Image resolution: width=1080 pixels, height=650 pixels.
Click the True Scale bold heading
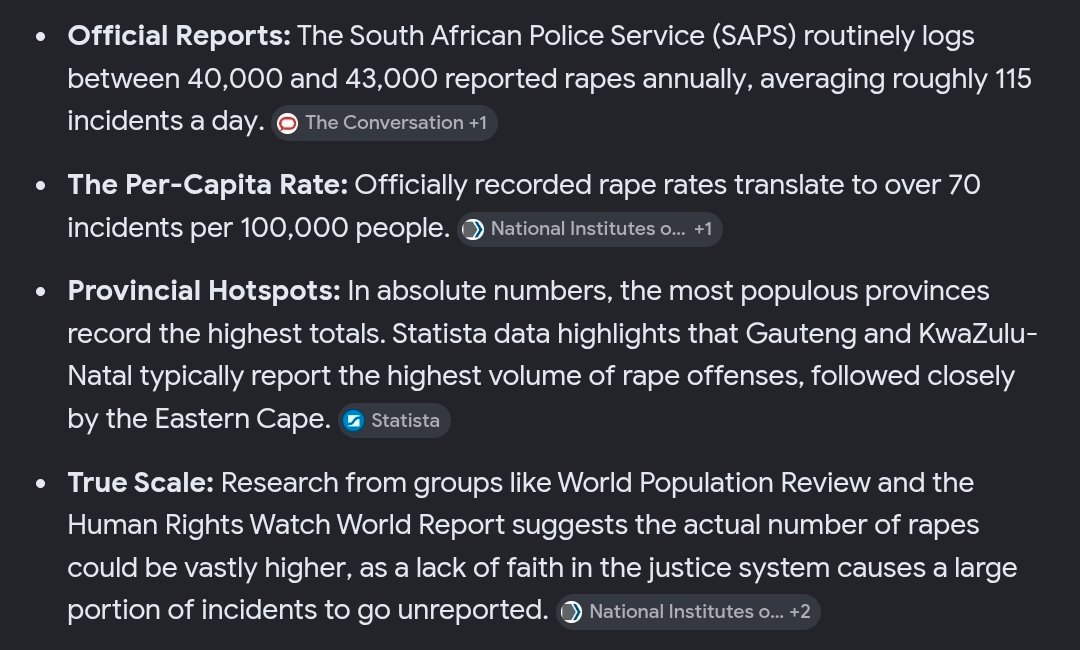pos(141,483)
